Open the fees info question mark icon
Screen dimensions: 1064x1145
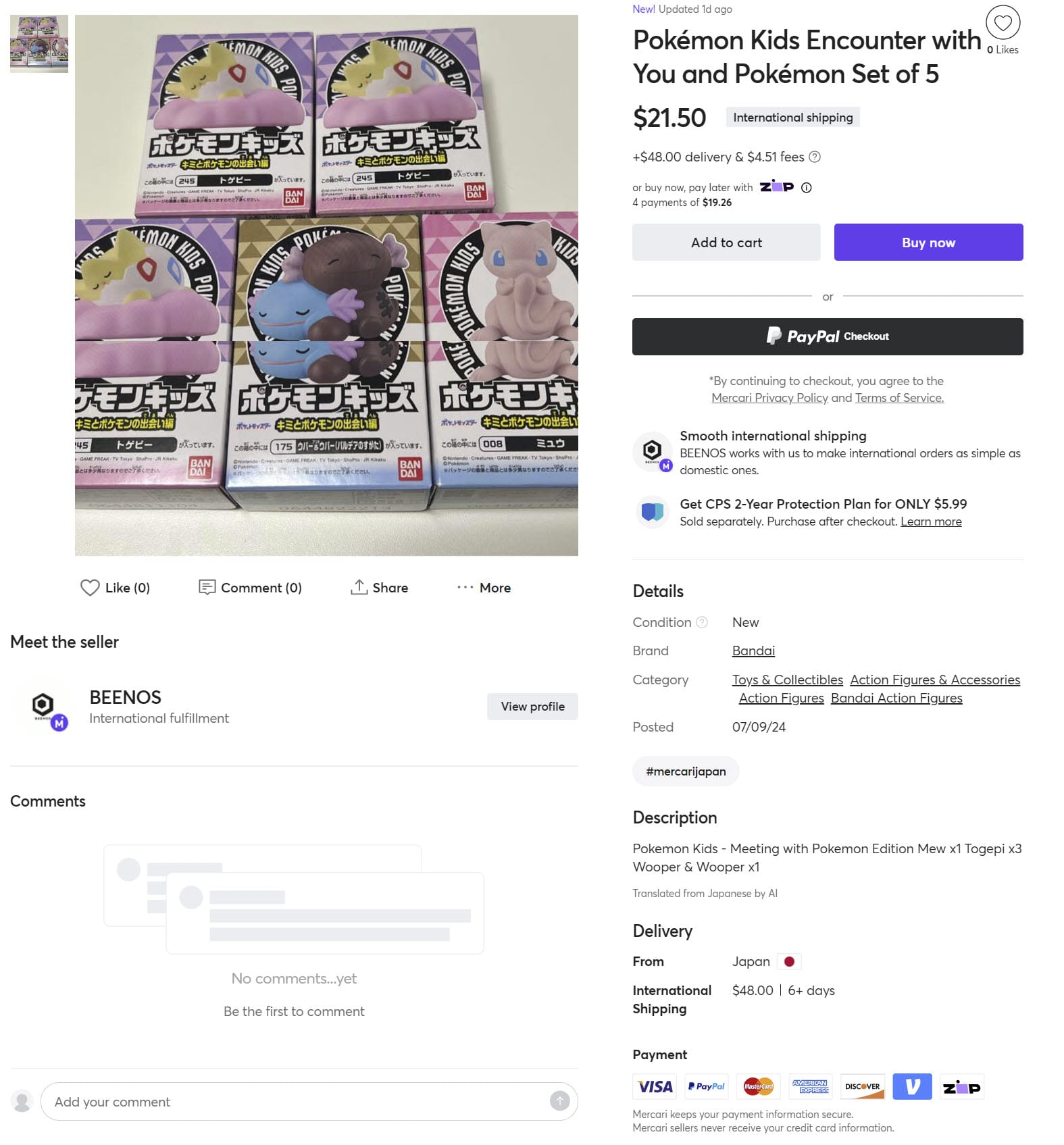pyautogui.click(x=815, y=157)
